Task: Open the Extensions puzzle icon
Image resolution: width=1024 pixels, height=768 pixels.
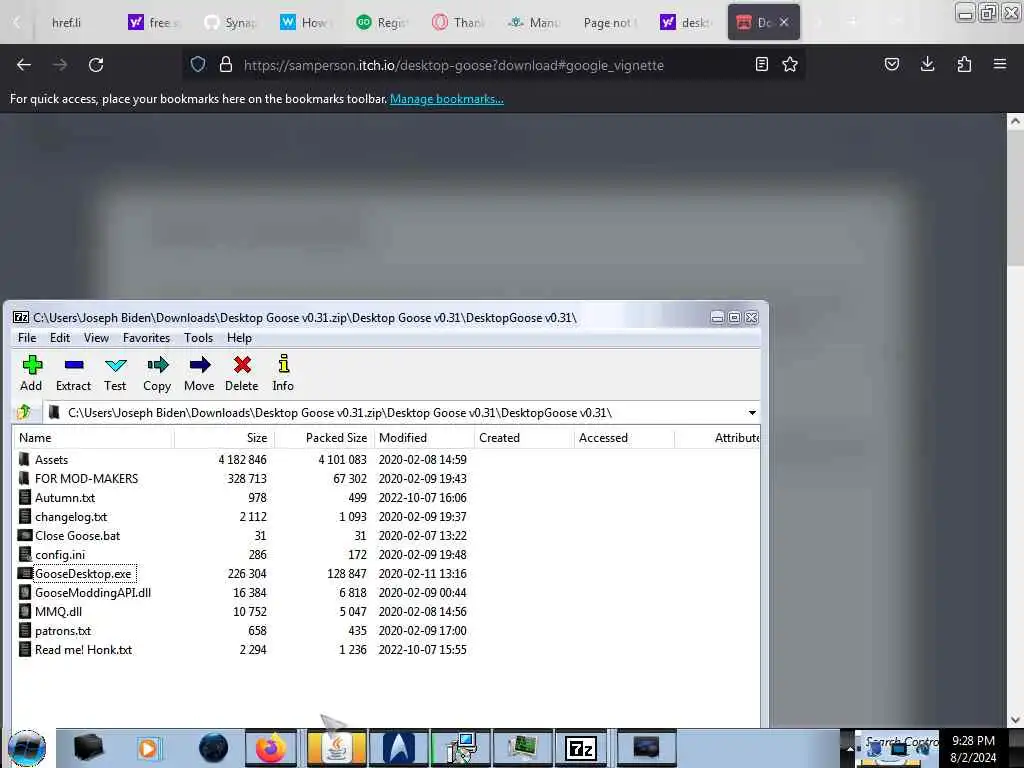Action: (x=964, y=64)
